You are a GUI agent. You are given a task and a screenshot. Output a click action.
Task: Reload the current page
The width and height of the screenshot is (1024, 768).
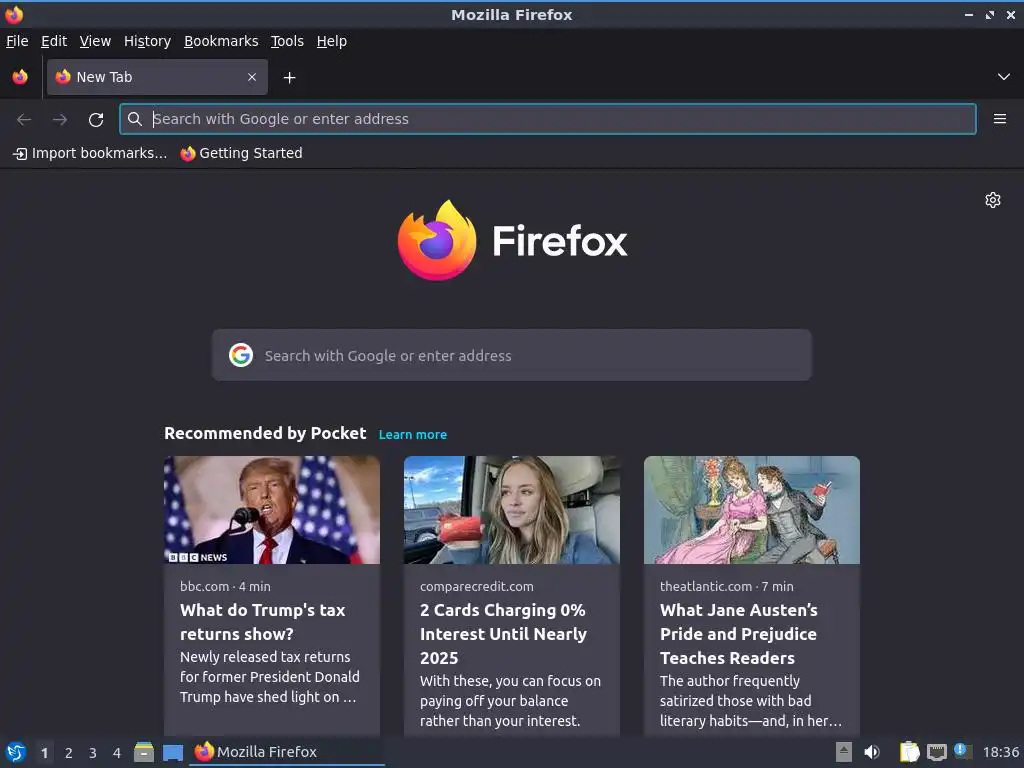96,120
